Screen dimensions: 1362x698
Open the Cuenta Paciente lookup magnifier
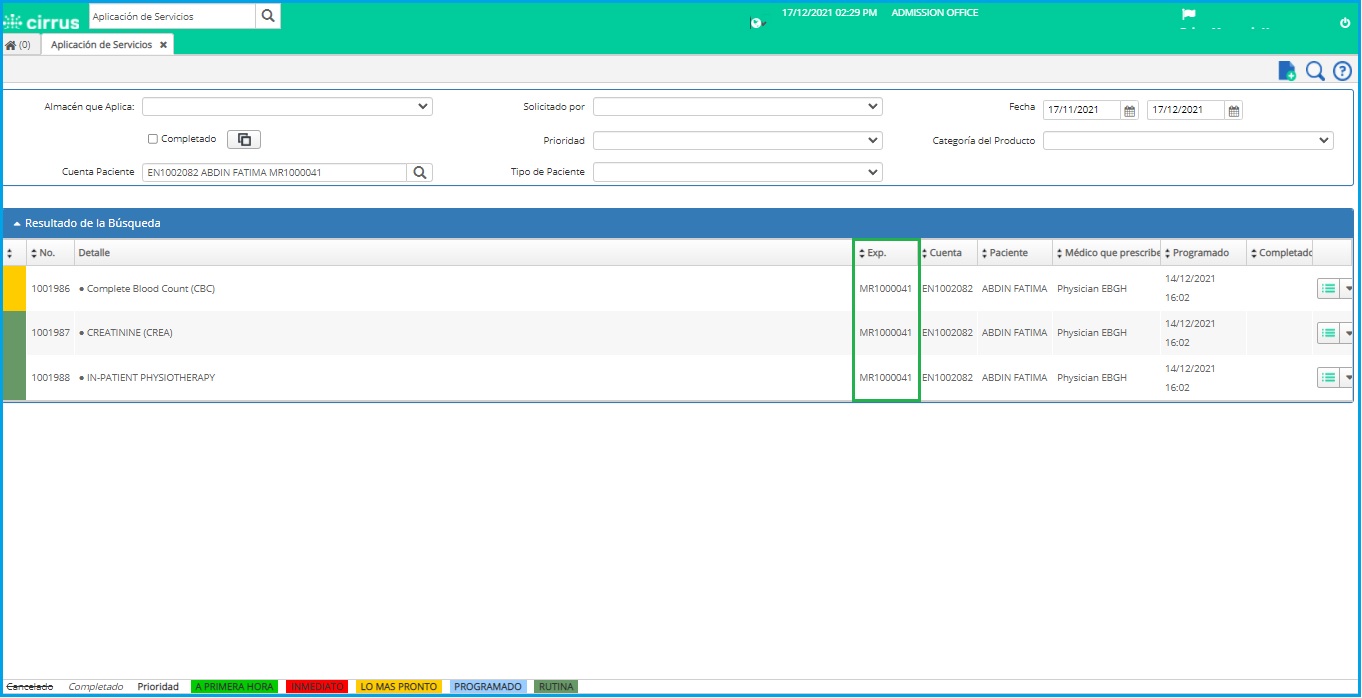(419, 171)
